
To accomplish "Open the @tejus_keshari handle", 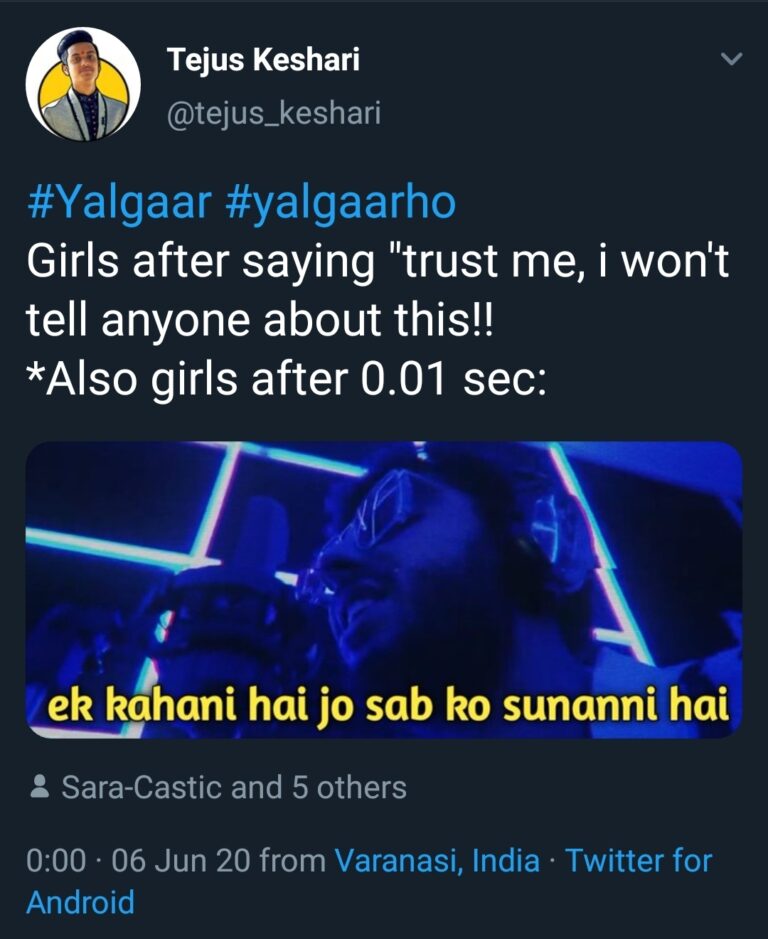I will pos(274,113).
